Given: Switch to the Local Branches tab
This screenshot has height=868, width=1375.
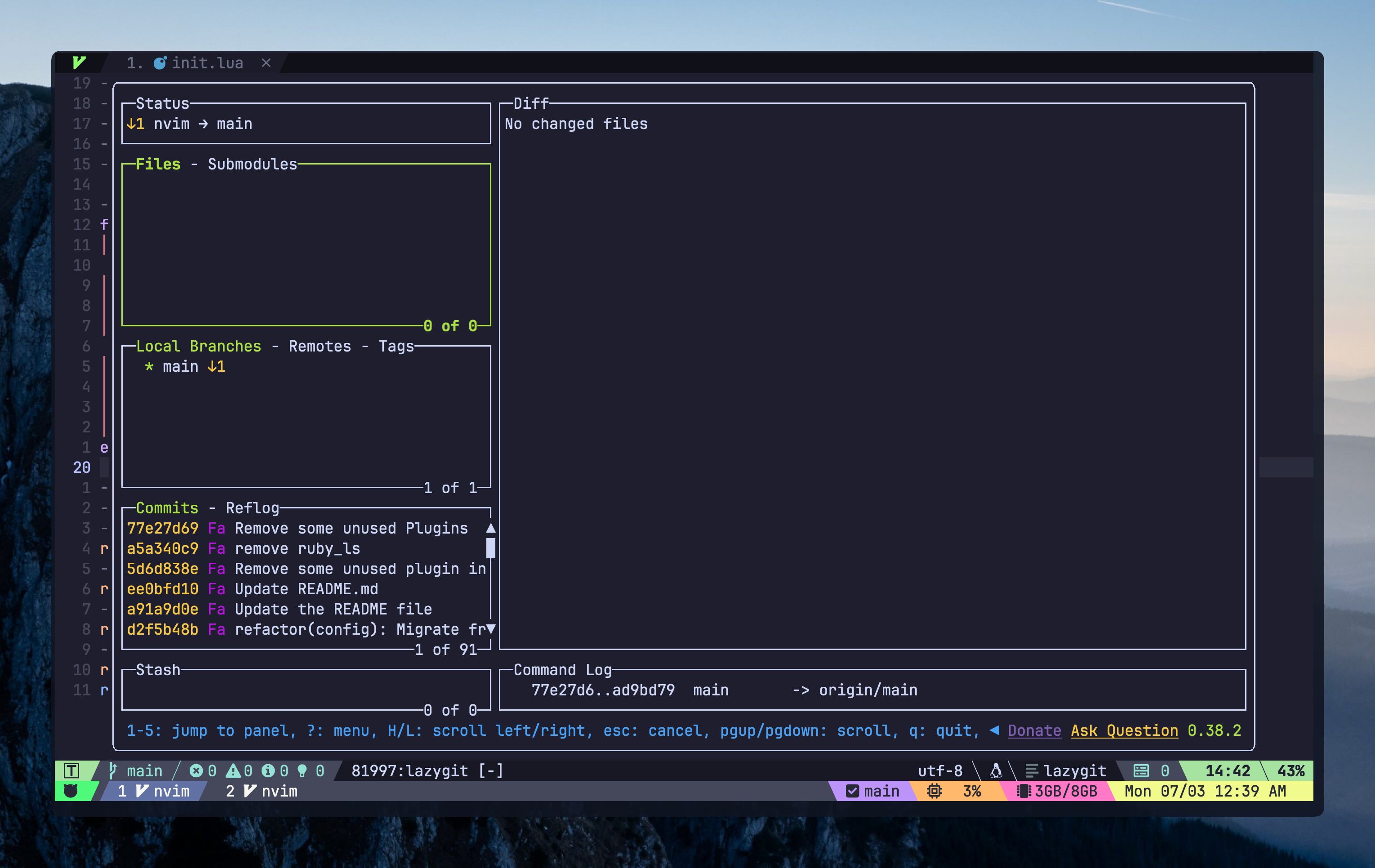Looking at the screenshot, I should (199, 346).
